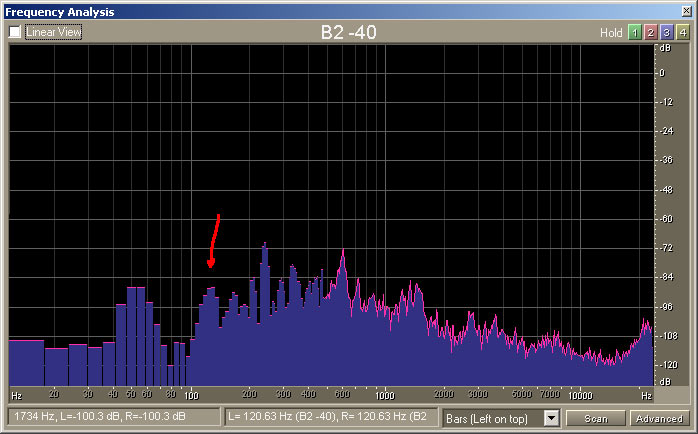Image resolution: width=698 pixels, height=434 pixels.
Task: Click the Hold label text
Action: pos(611,32)
